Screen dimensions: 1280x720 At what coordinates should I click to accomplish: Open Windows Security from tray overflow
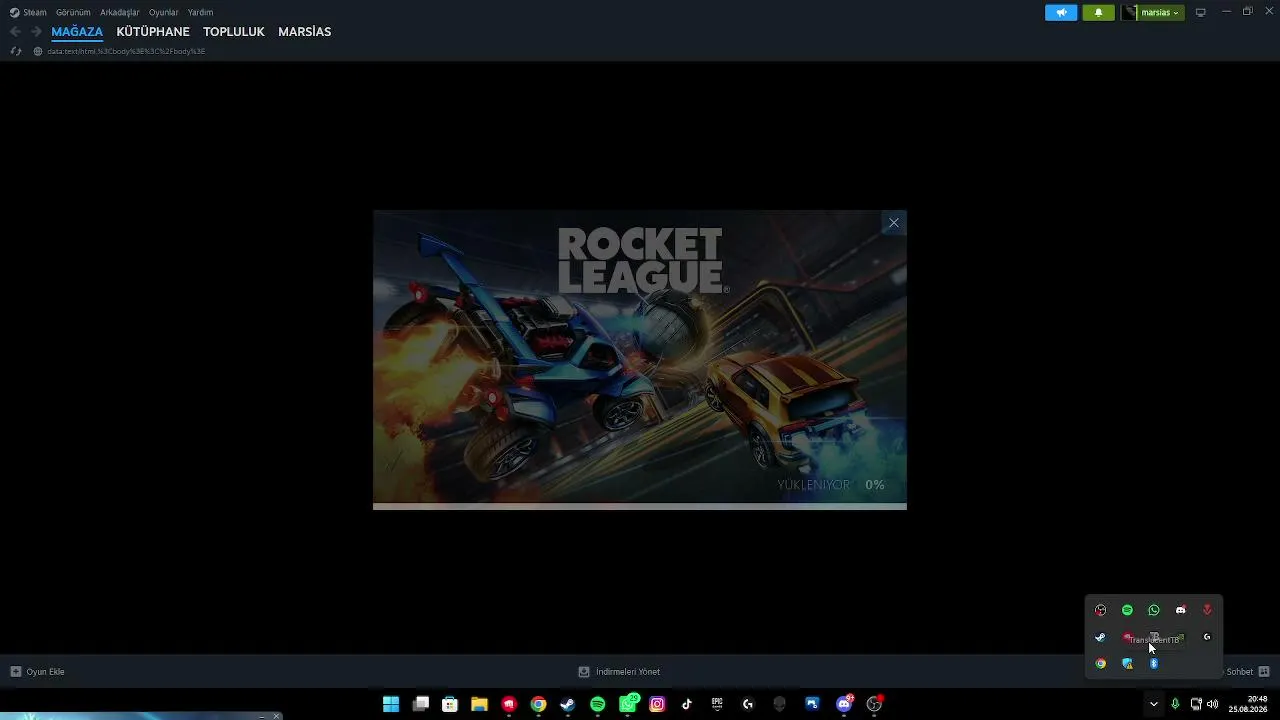1127,663
